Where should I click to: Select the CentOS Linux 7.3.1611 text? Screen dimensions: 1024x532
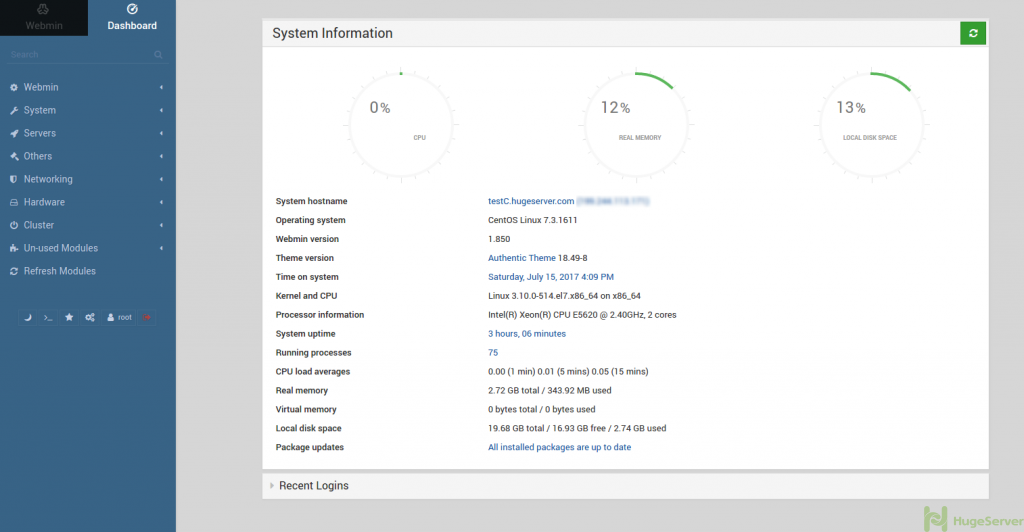tap(533, 220)
